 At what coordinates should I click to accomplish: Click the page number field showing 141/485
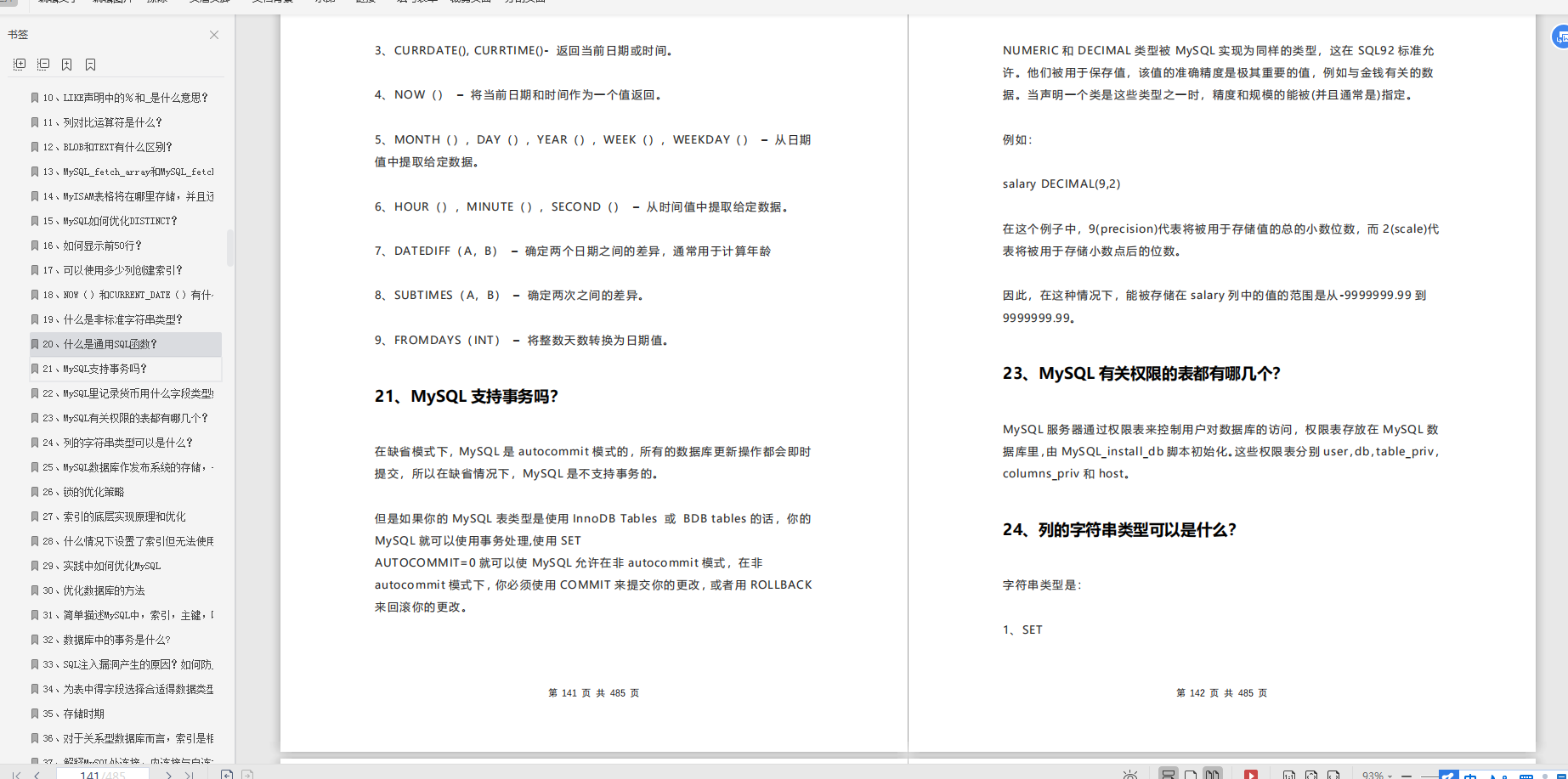(103, 775)
